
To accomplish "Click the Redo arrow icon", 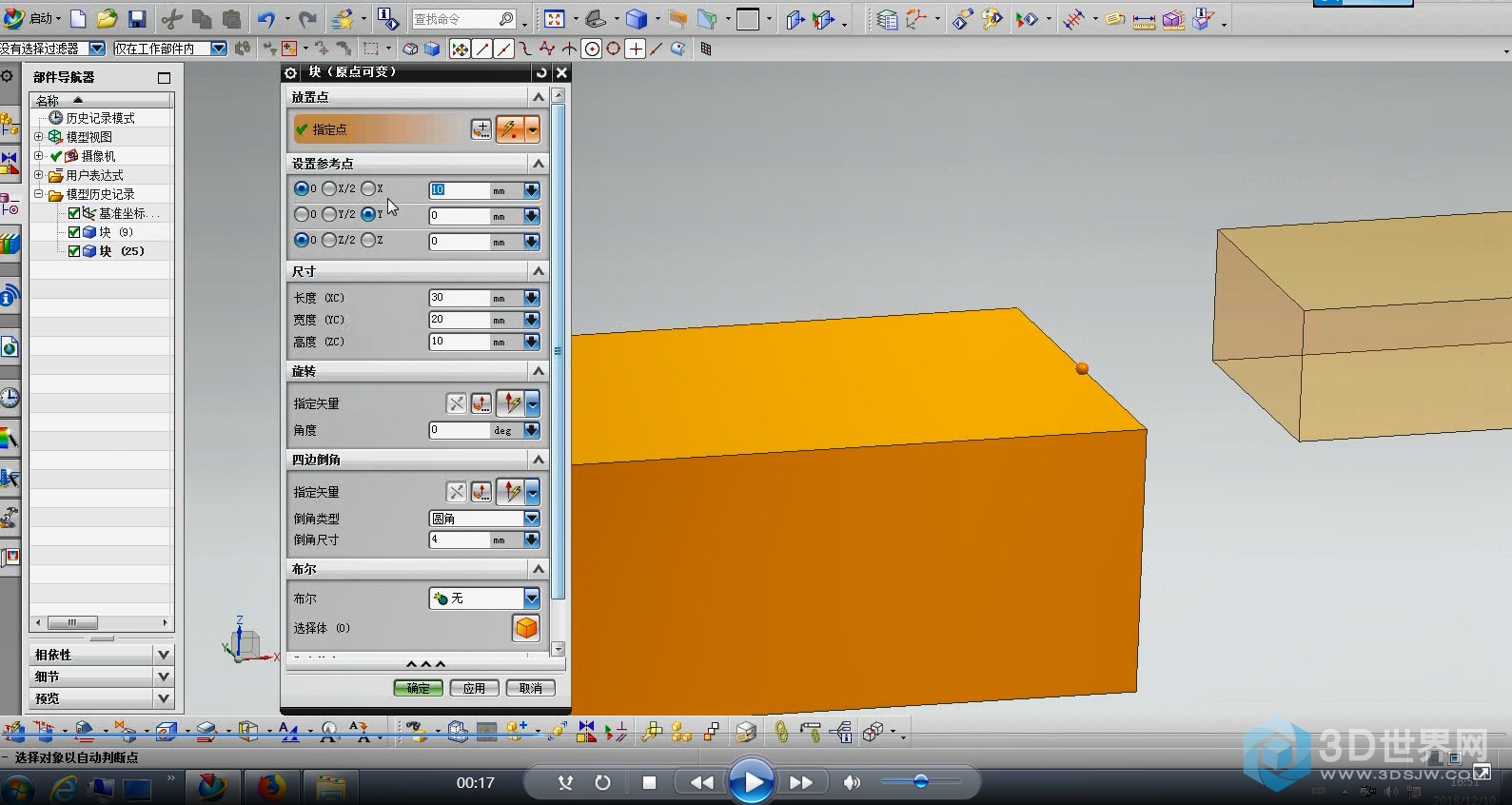I will pyautogui.click(x=306, y=19).
